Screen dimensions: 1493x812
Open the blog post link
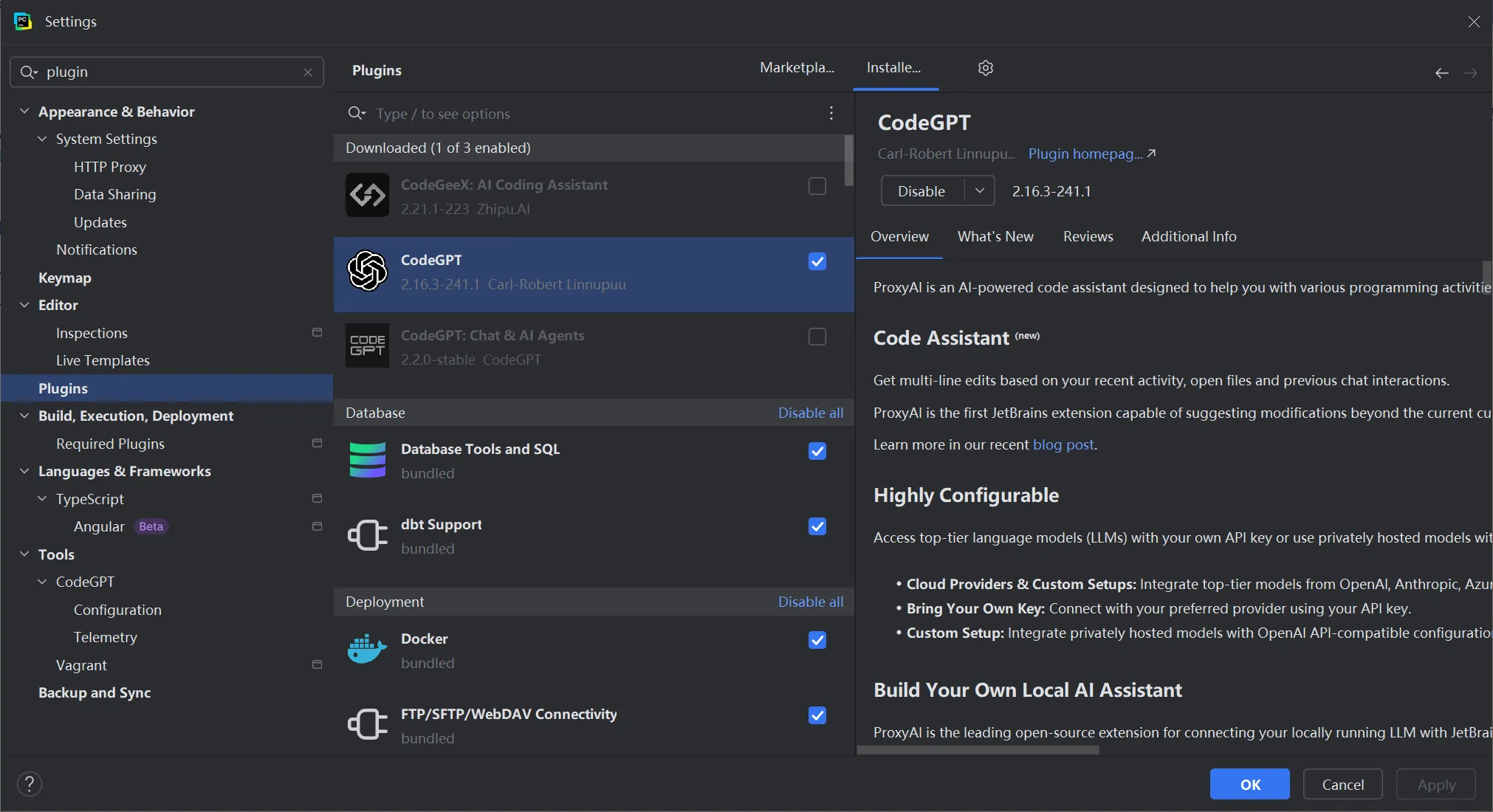pyautogui.click(x=1063, y=444)
